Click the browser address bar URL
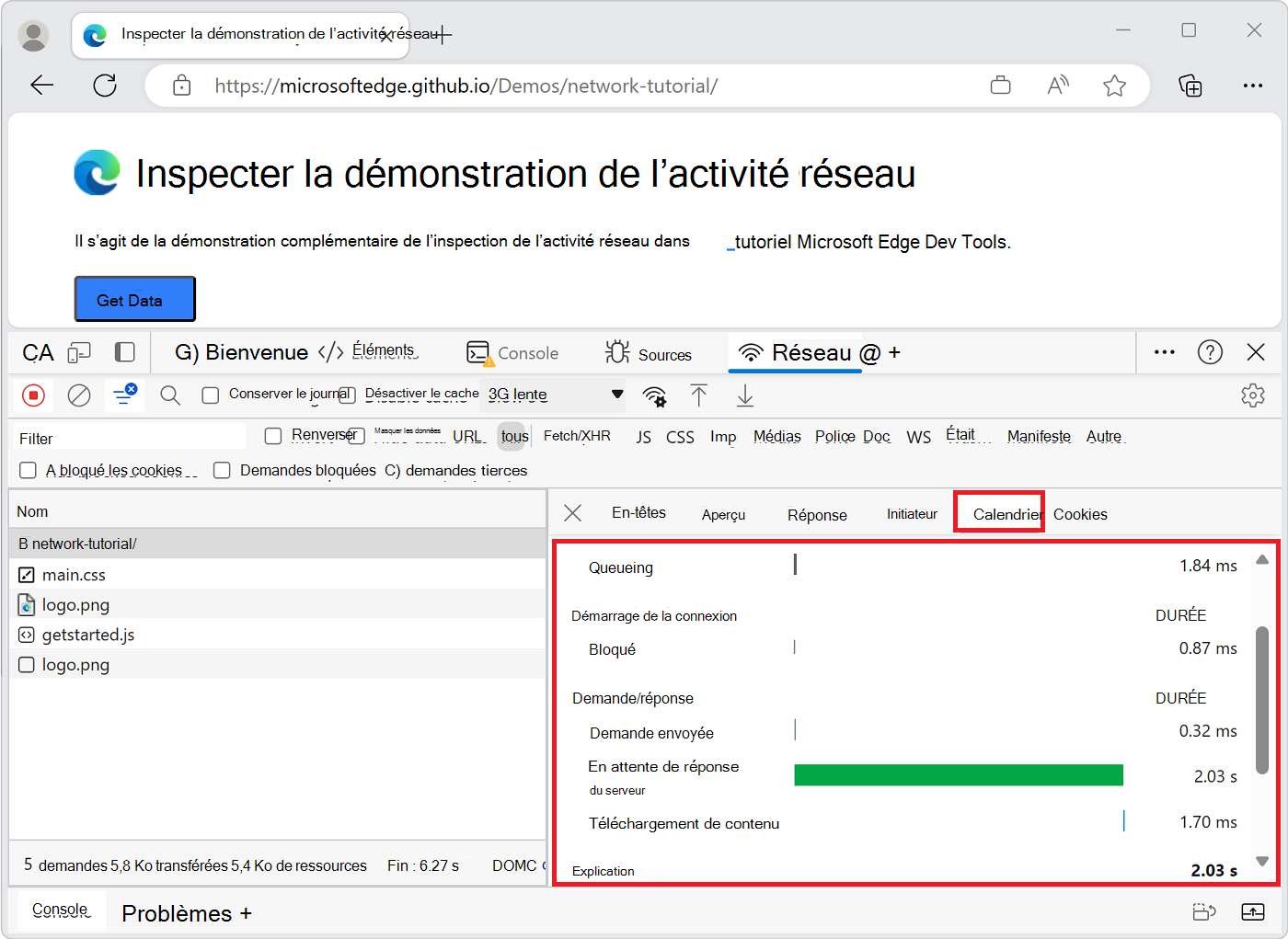 (x=466, y=86)
